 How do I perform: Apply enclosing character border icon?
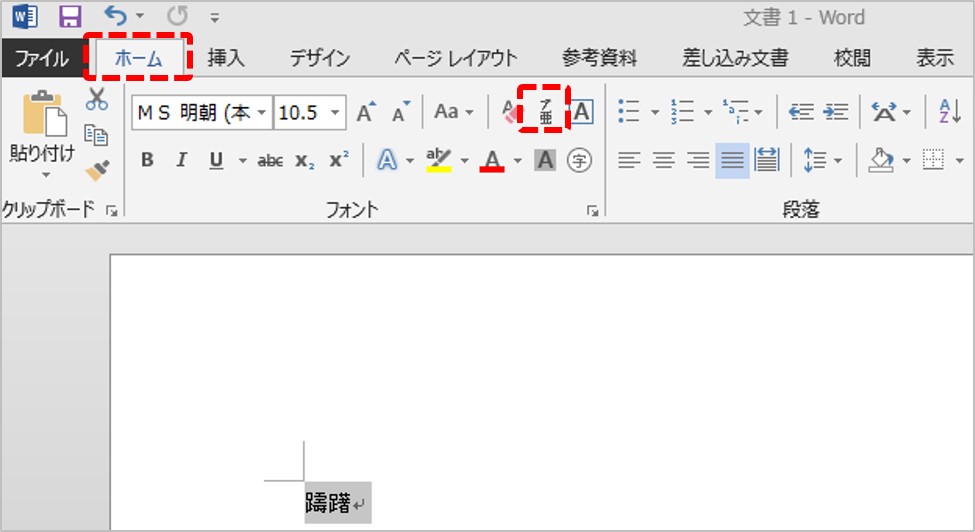pyautogui.click(x=582, y=112)
